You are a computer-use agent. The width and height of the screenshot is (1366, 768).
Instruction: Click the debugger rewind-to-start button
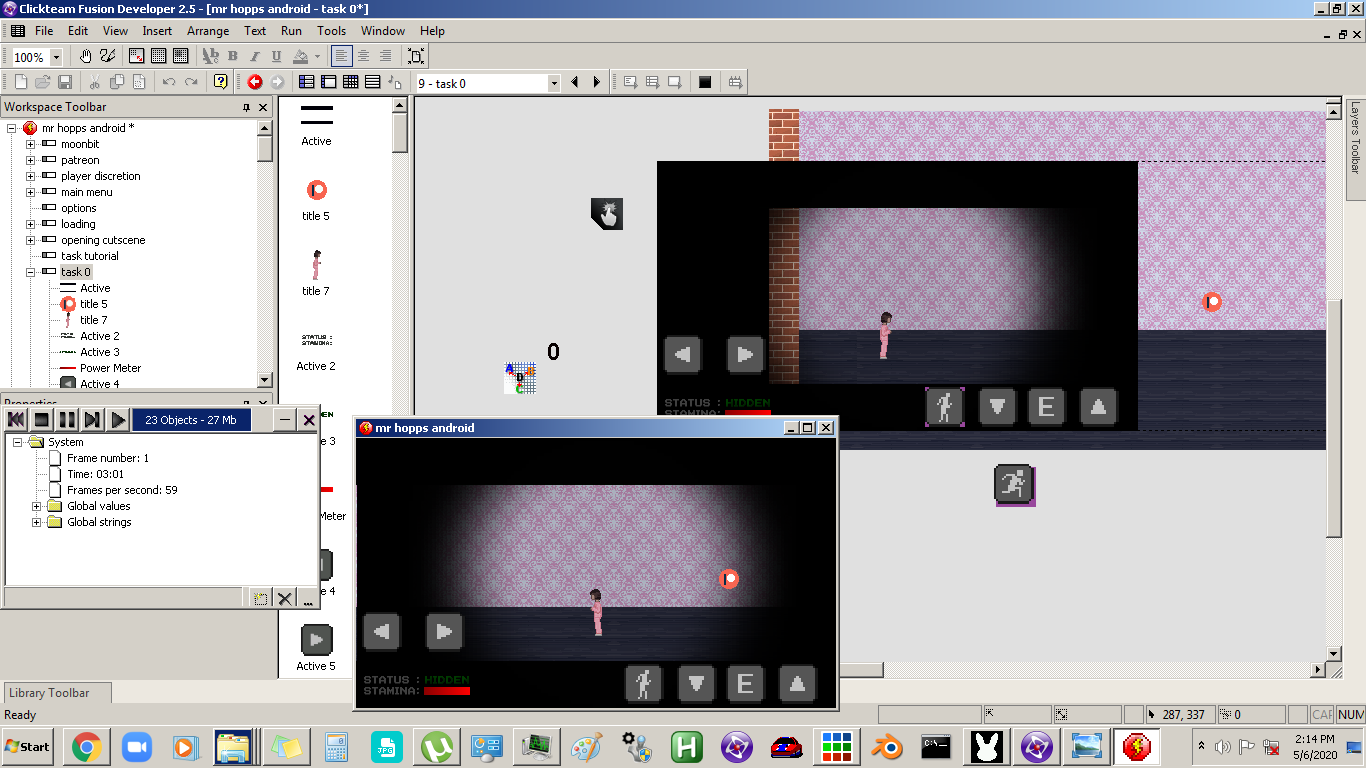point(16,420)
